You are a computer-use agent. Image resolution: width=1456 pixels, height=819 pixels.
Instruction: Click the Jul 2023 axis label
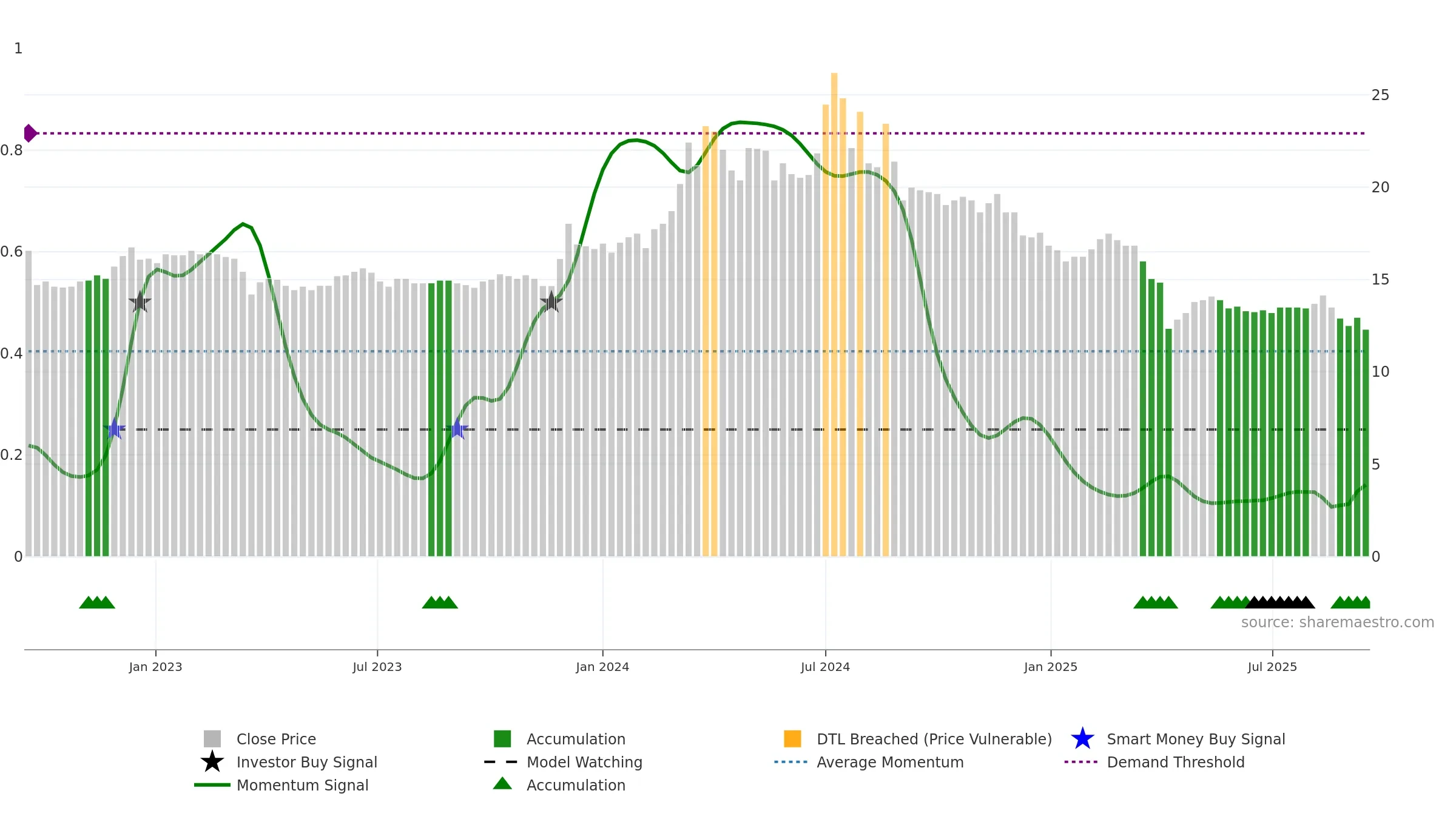click(377, 667)
